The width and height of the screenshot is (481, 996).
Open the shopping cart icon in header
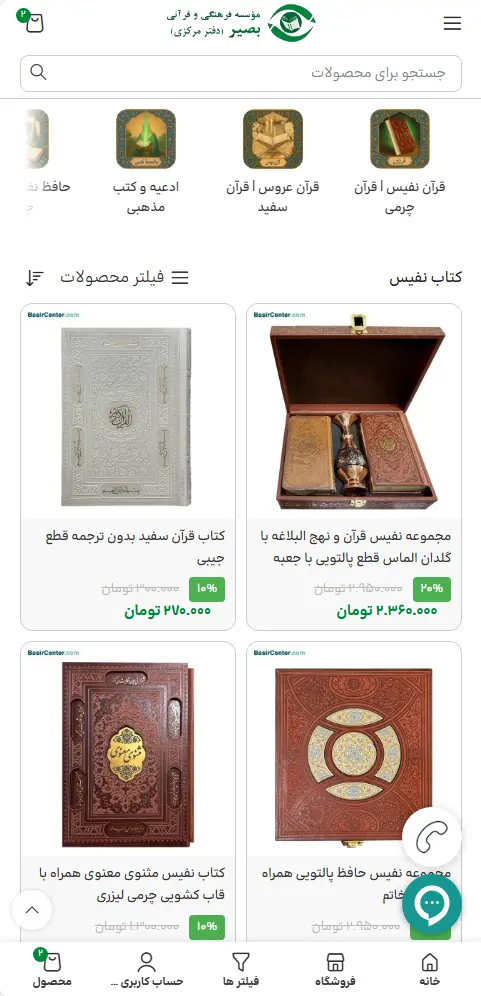[x=32, y=22]
